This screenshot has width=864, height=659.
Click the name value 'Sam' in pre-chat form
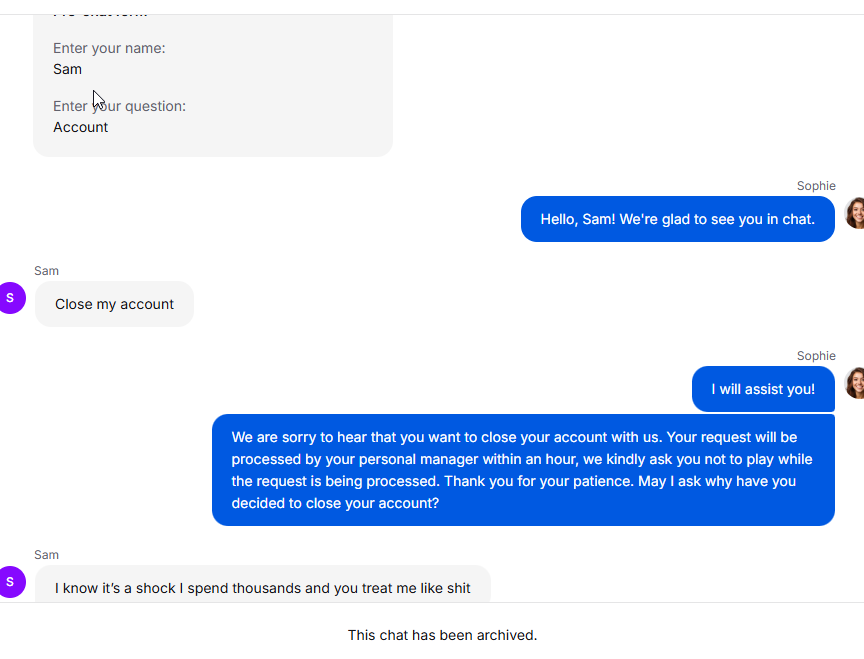[67, 69]
